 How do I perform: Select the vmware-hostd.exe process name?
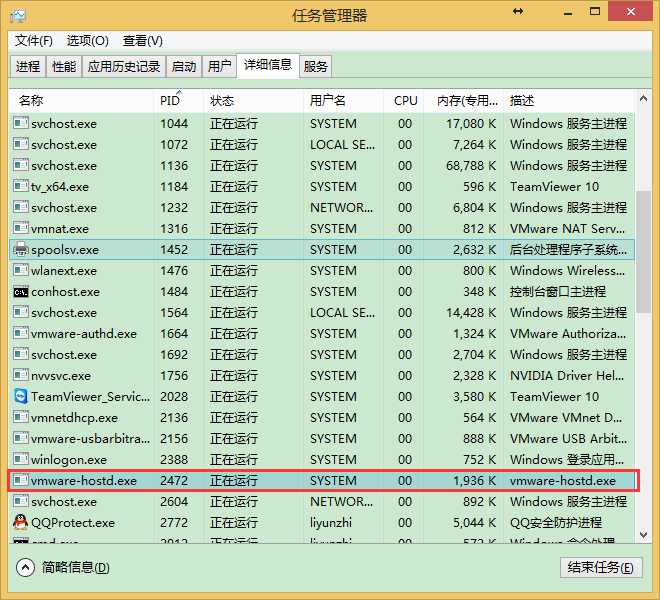click(84, 480)
